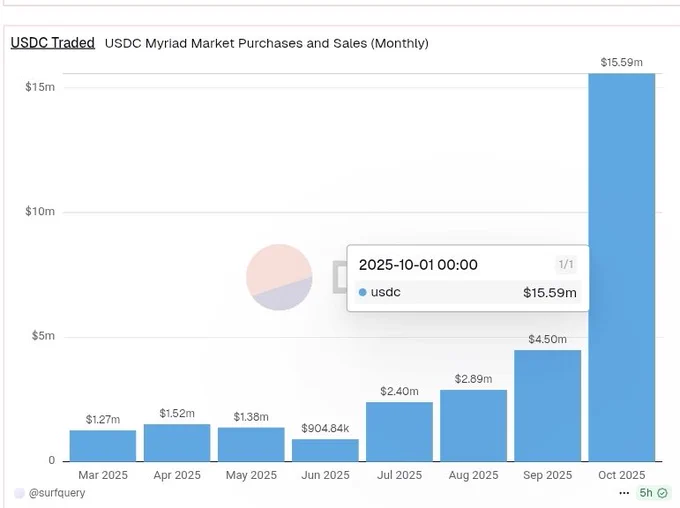
Task: Open the three-dot chart options menu
Action: click(x=624, y=493)
